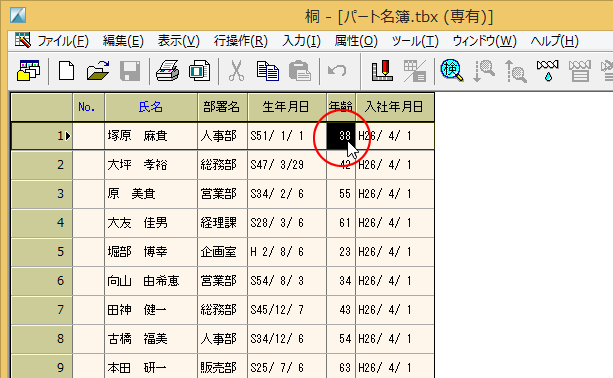The height and width of the screenshot is (378, 613).
Task: Click the file management cards toolbar icon
Action: [28, 71]
